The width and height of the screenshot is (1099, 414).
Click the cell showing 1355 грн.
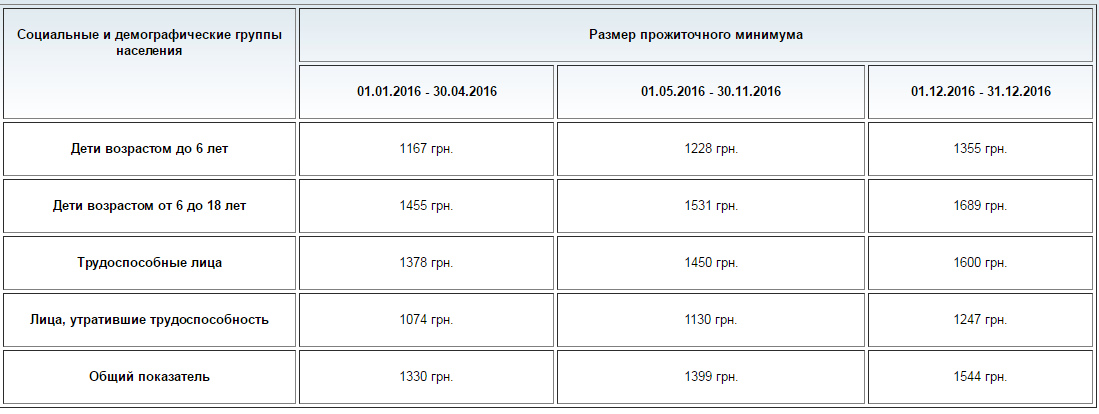pos(980,149)
